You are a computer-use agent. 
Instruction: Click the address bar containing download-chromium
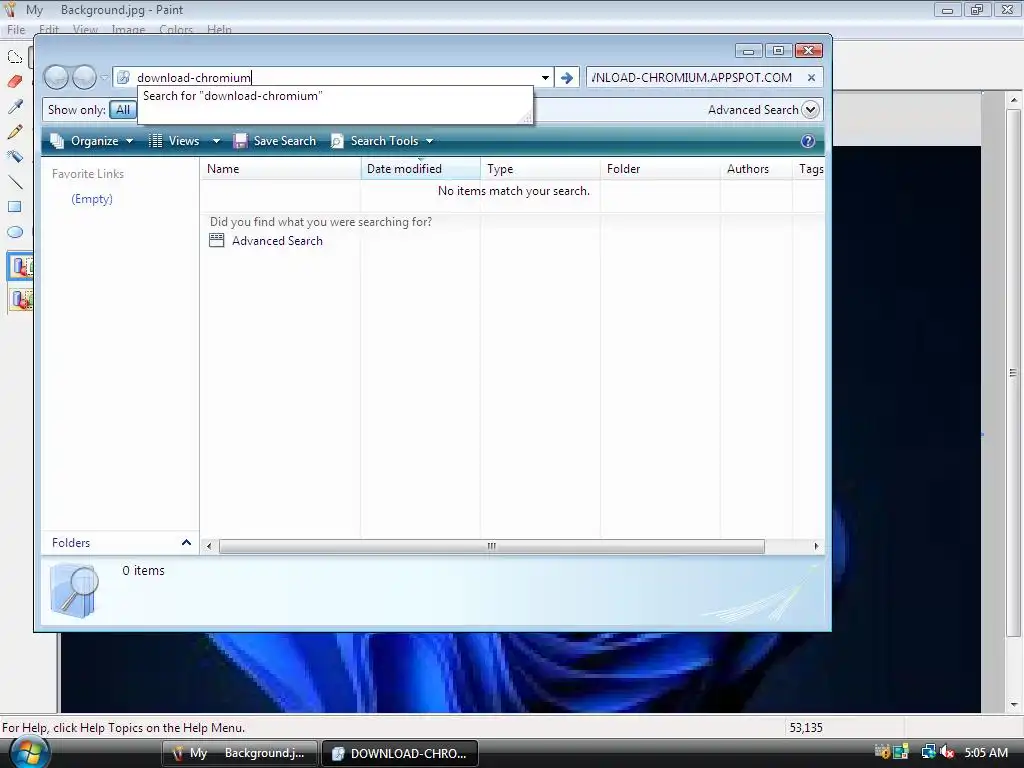point(333,77)
